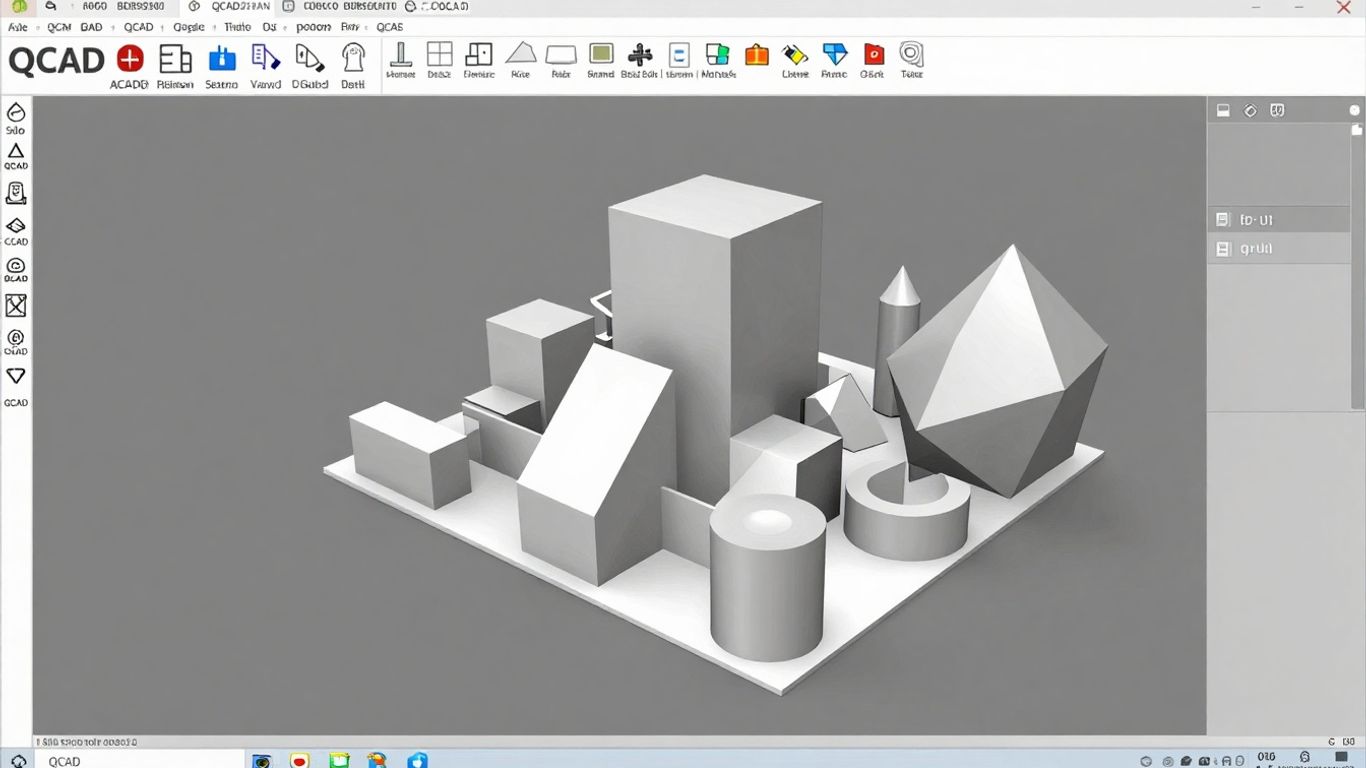
Task: Open the File menu
Action: 16,27
